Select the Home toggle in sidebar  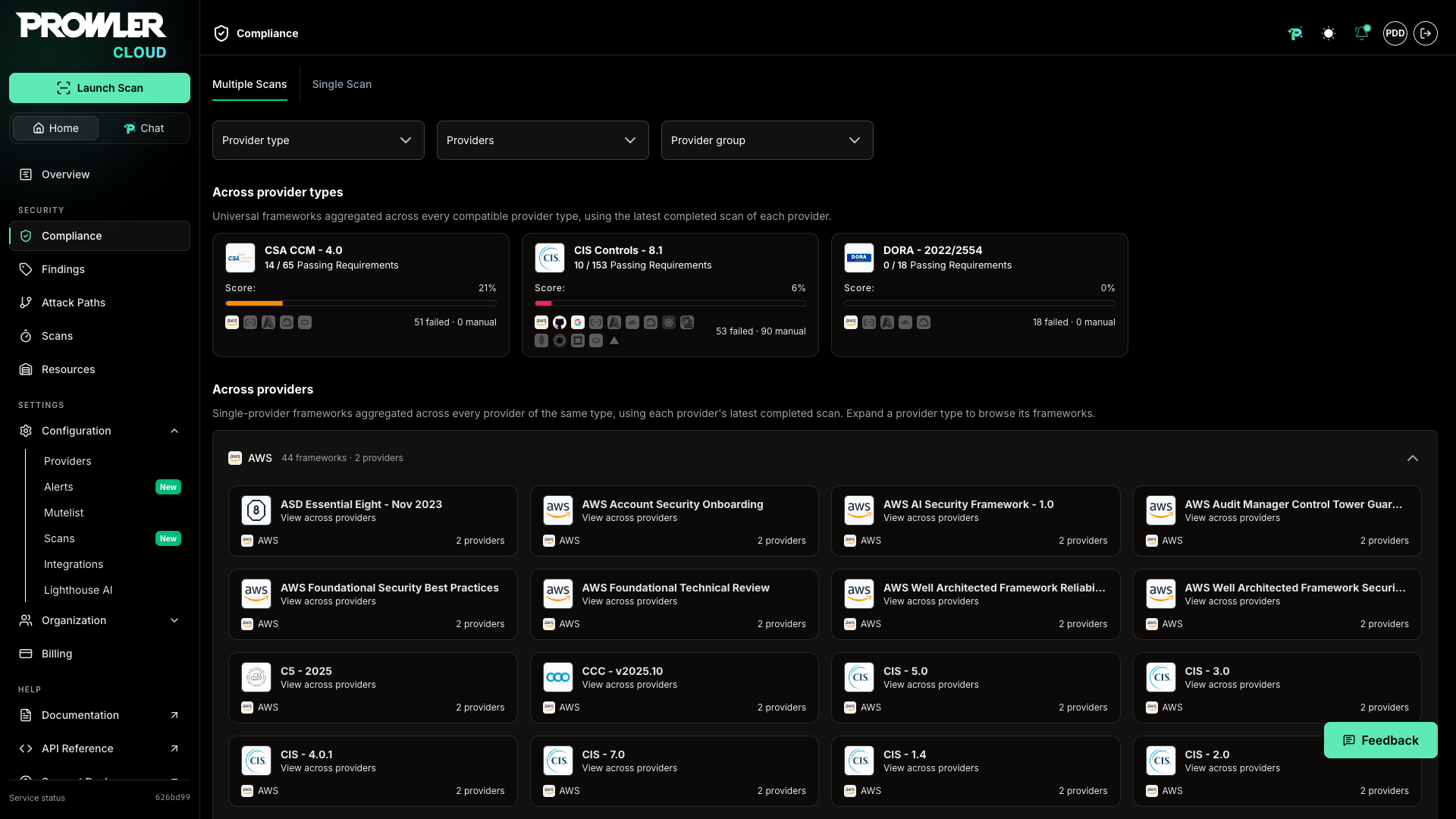pos(56,128)
